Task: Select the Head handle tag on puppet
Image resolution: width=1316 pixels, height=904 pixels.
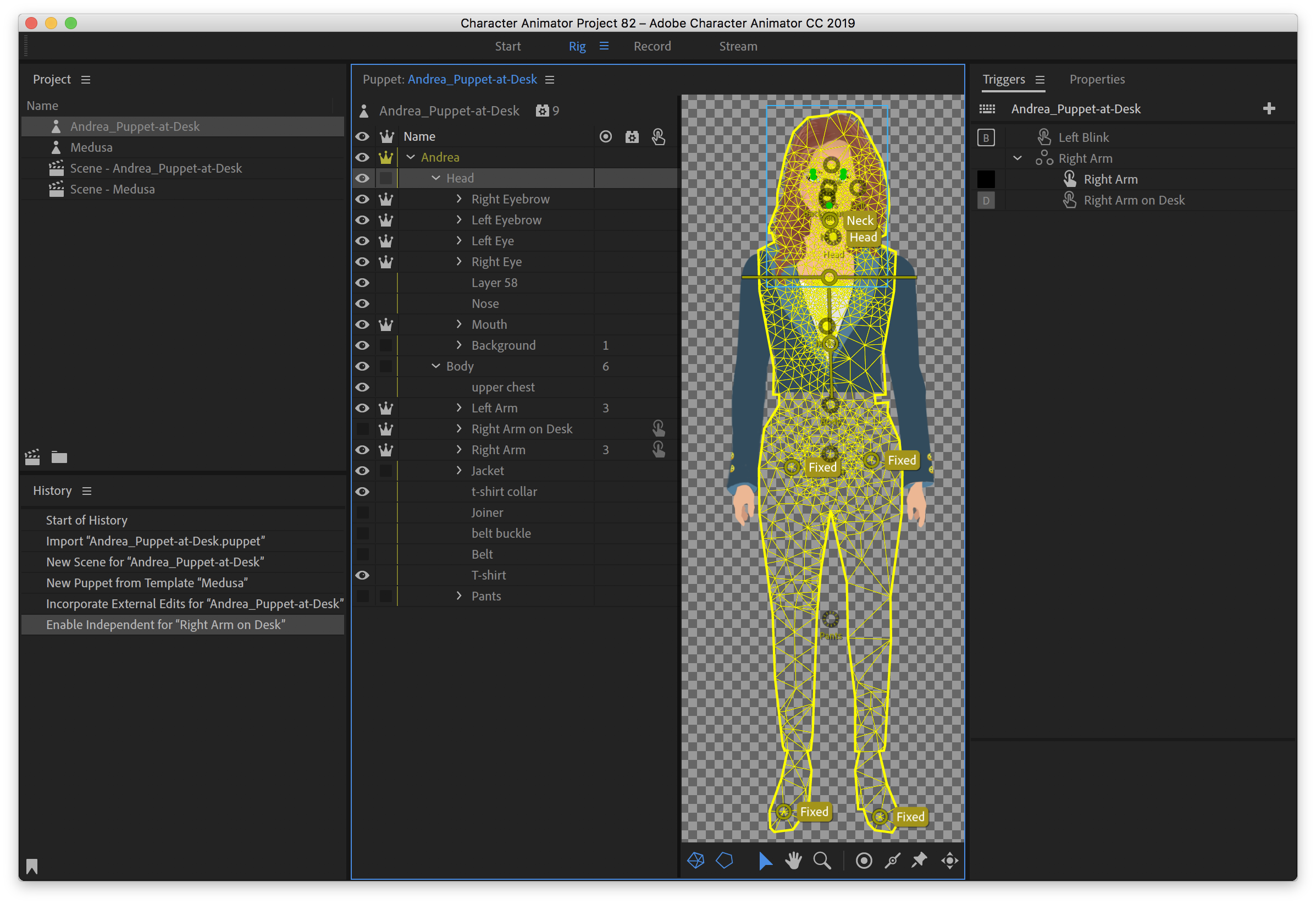Action: pos(863,238)
